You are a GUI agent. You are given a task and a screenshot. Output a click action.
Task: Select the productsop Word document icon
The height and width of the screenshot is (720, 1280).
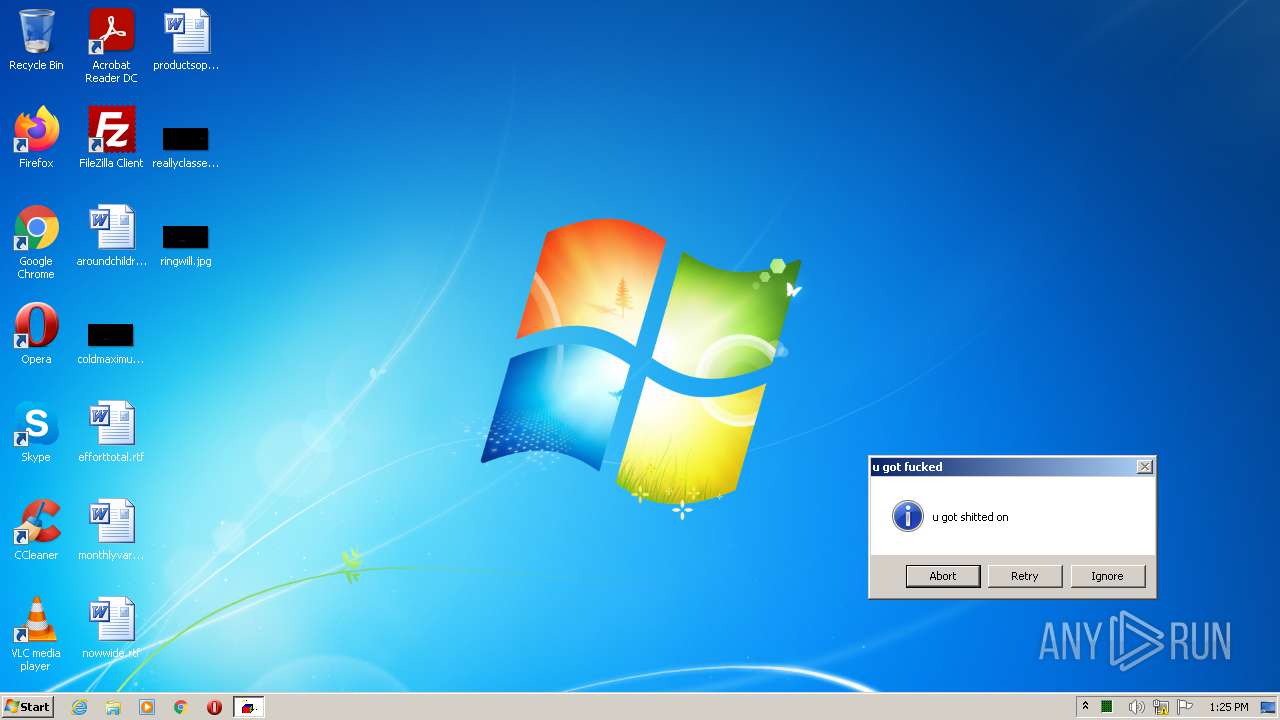point(186,40)
